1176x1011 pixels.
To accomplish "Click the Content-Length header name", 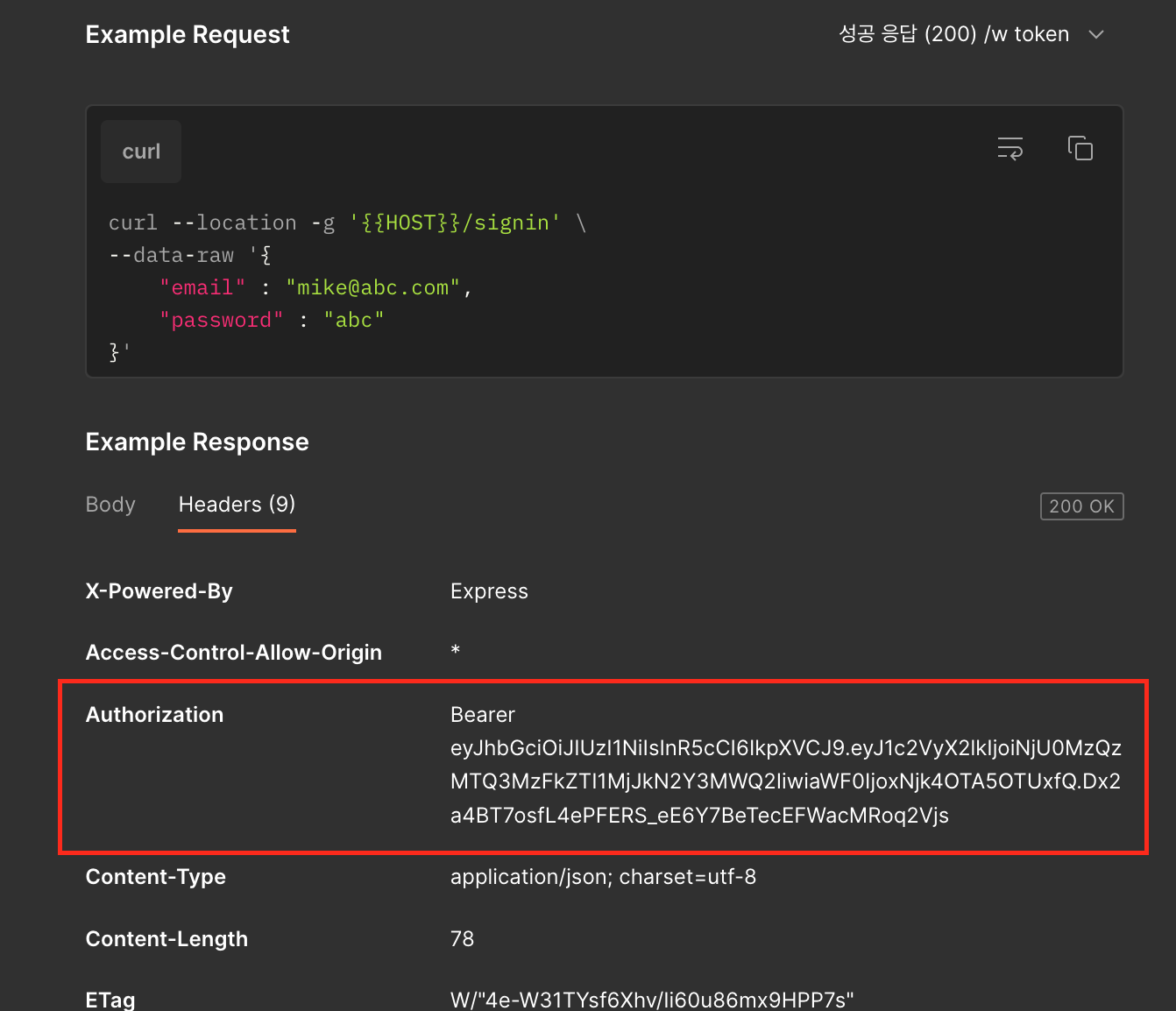I will (x=166, y=939).
